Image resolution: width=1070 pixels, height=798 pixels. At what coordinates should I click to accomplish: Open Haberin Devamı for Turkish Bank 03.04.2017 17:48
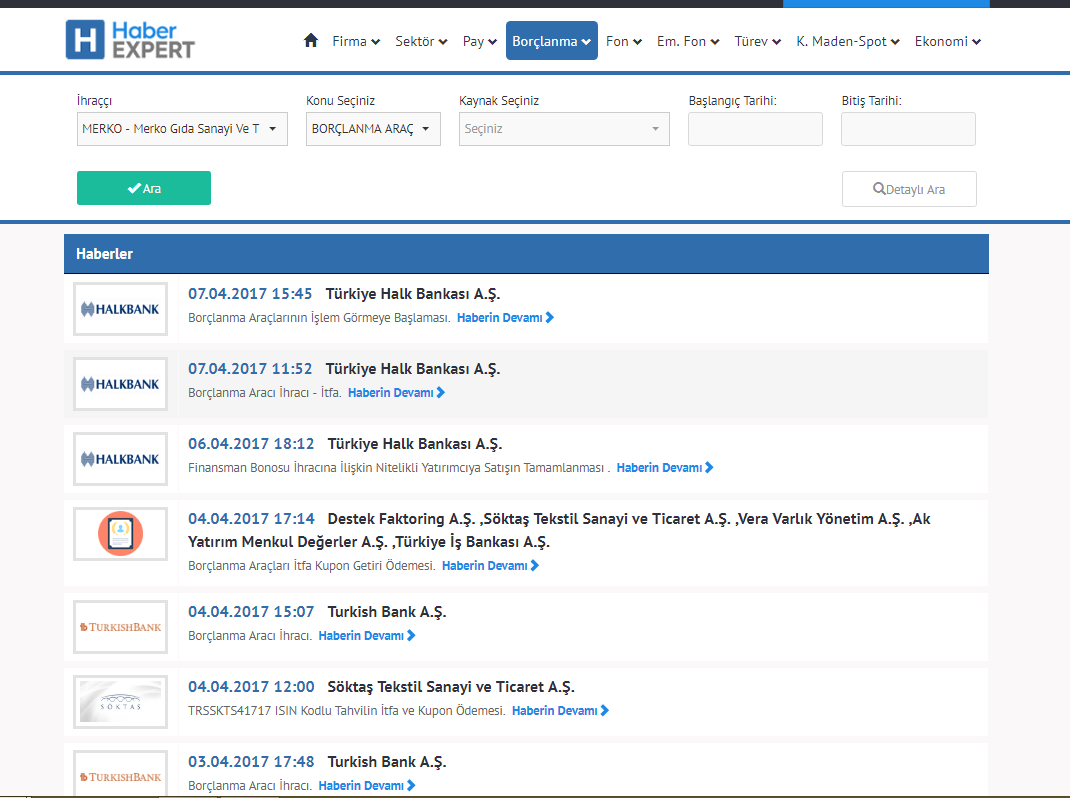click(x=366, y=786)
